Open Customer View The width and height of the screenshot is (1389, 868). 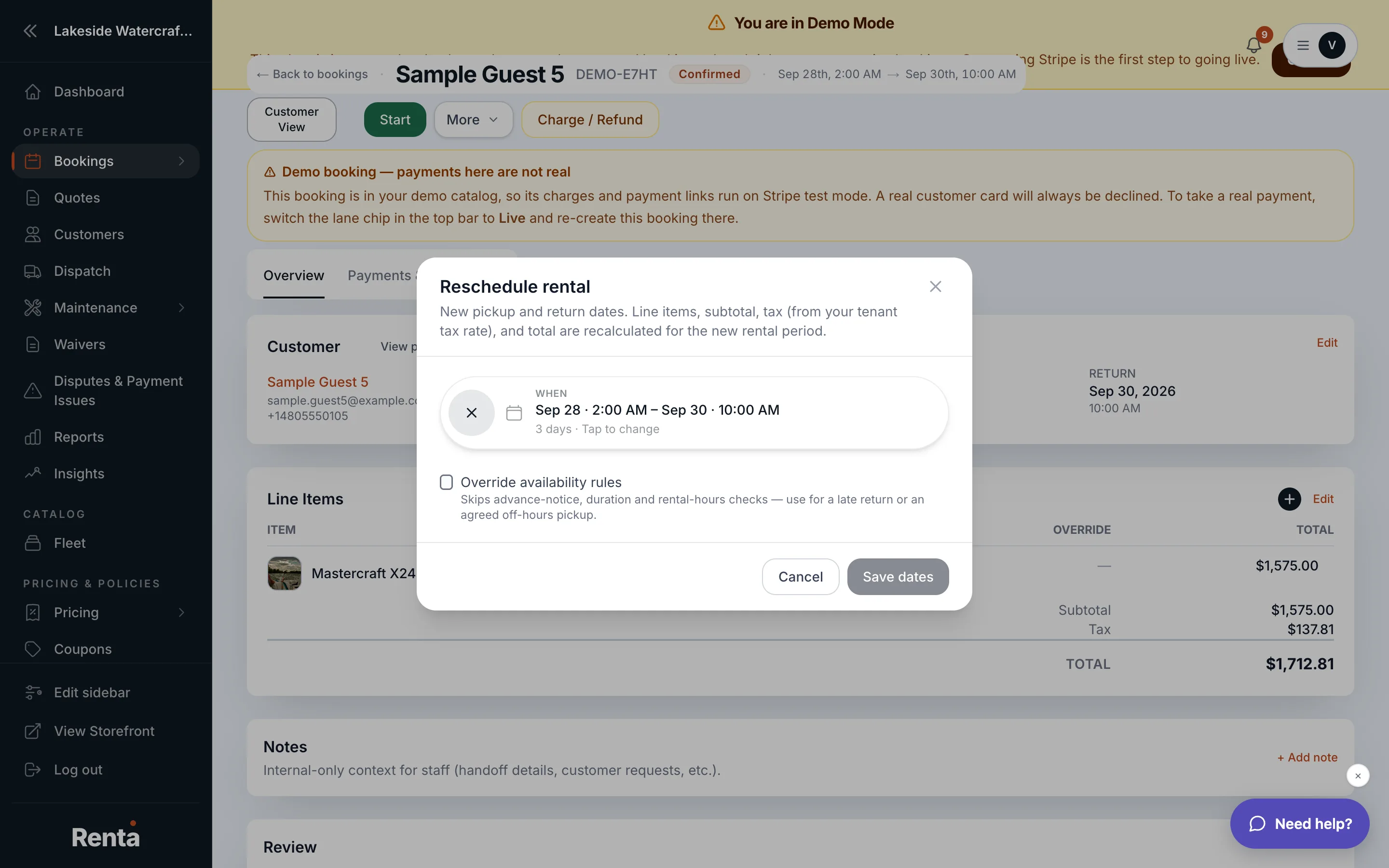[x=292, y=120]
